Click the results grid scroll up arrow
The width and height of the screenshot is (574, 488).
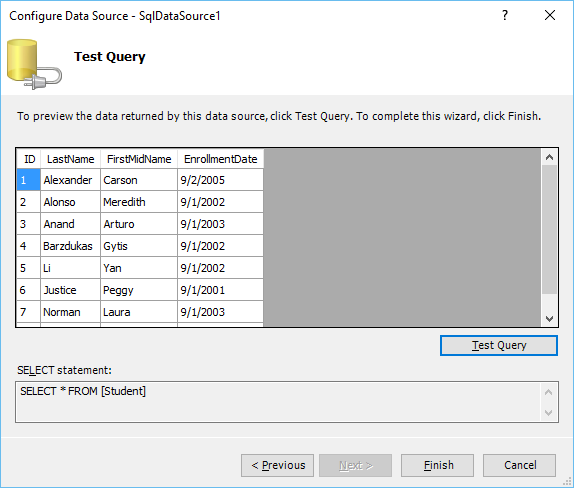549,157
